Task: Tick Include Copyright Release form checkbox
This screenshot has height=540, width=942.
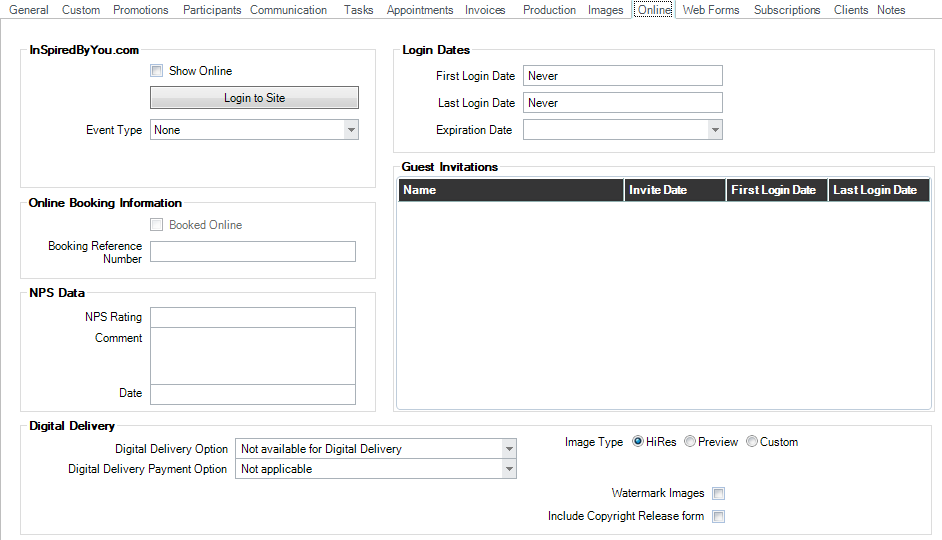Action: point(718,516)
